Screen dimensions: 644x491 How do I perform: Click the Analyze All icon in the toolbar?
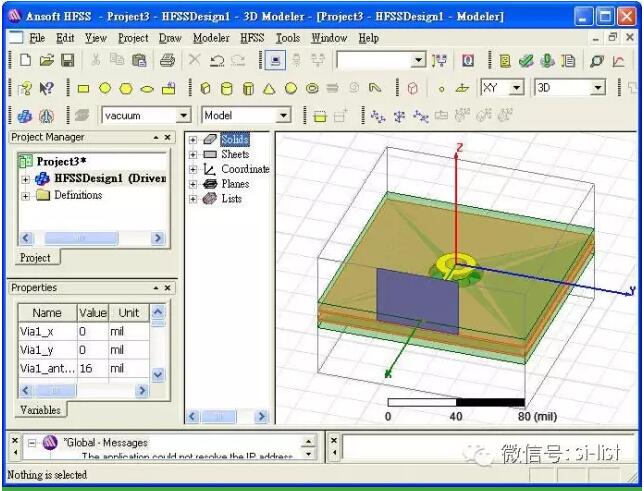547,61
